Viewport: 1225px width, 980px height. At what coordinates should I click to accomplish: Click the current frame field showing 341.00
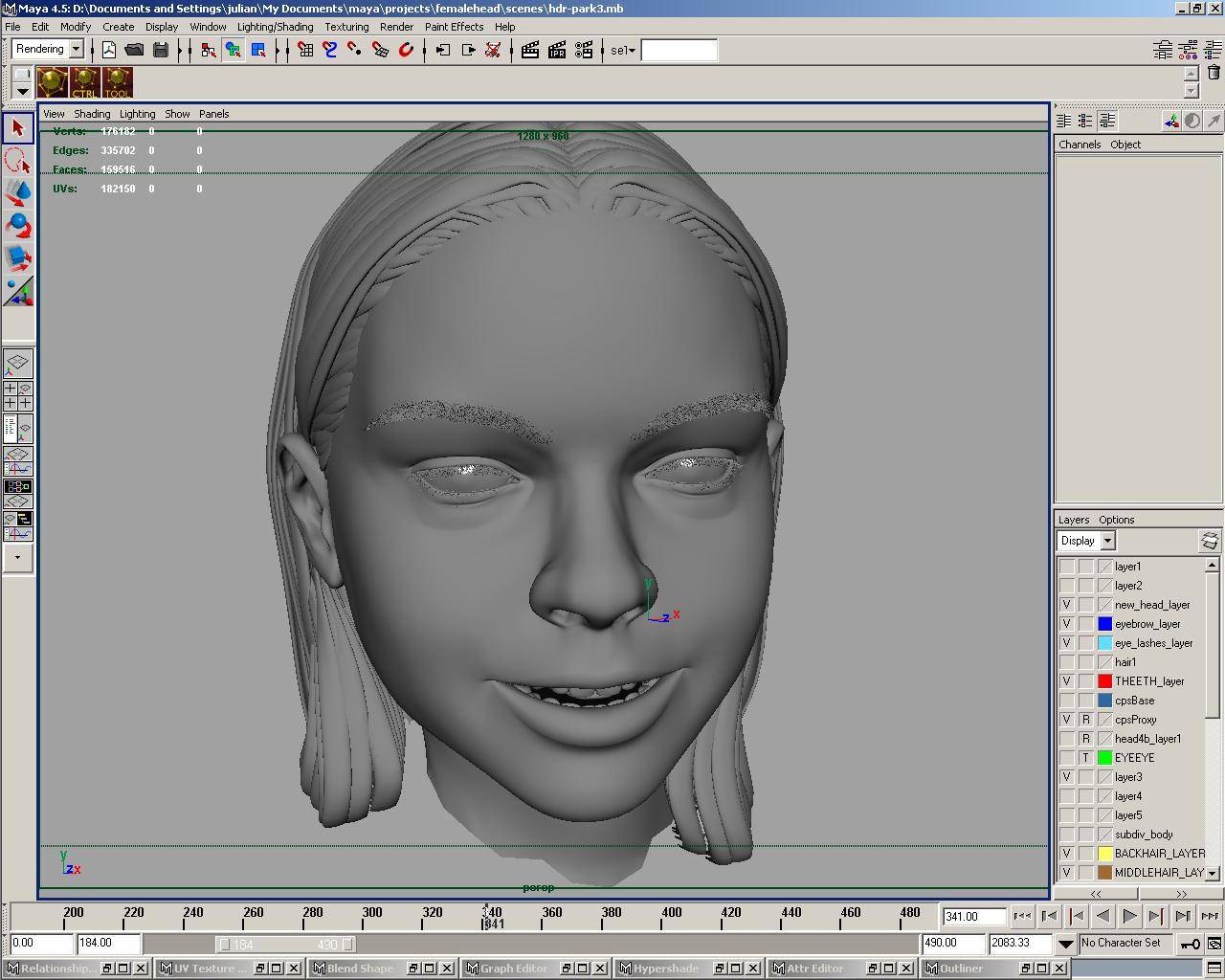[973, 917]
